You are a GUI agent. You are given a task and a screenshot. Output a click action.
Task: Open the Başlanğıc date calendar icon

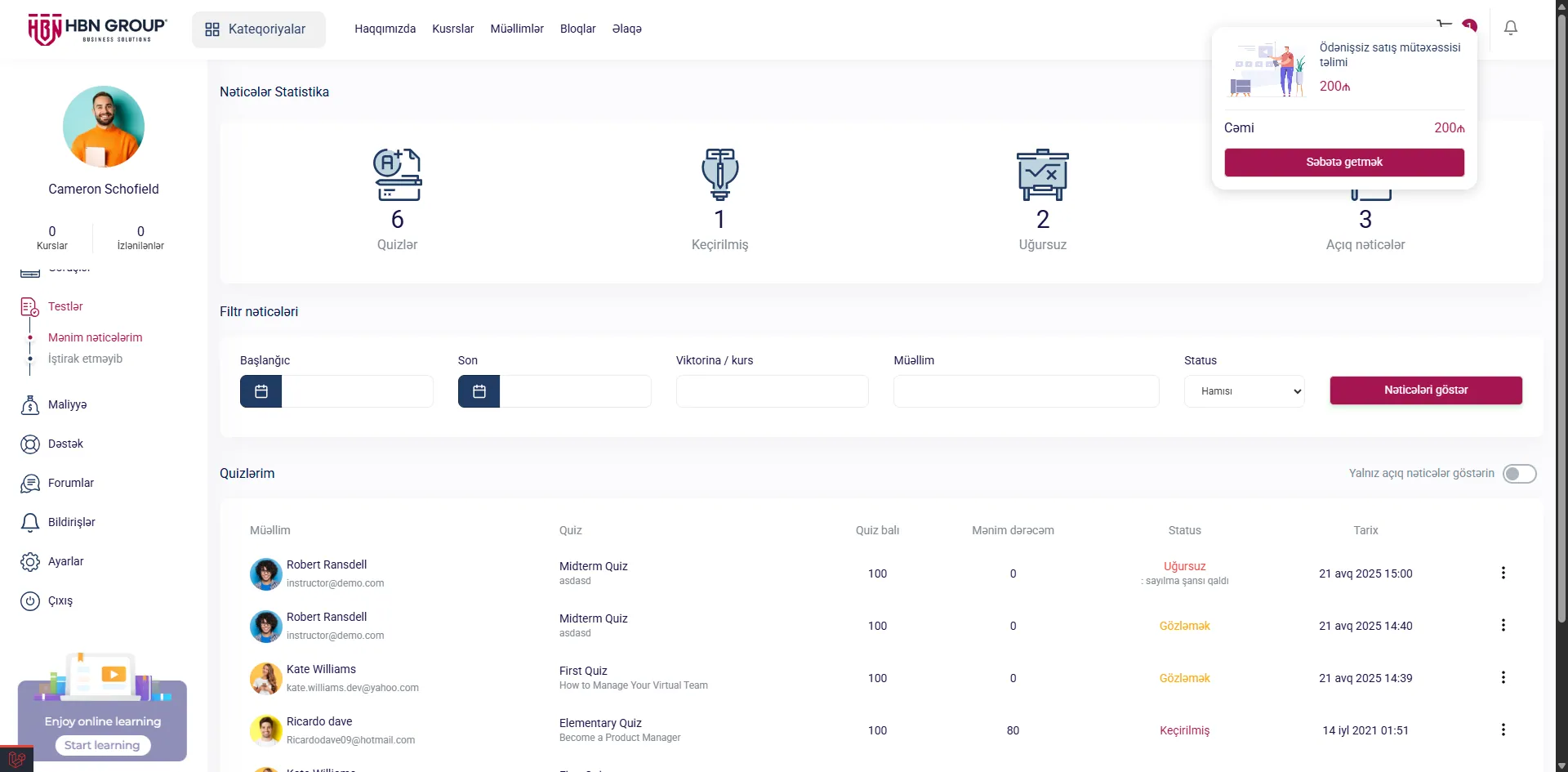261,391
